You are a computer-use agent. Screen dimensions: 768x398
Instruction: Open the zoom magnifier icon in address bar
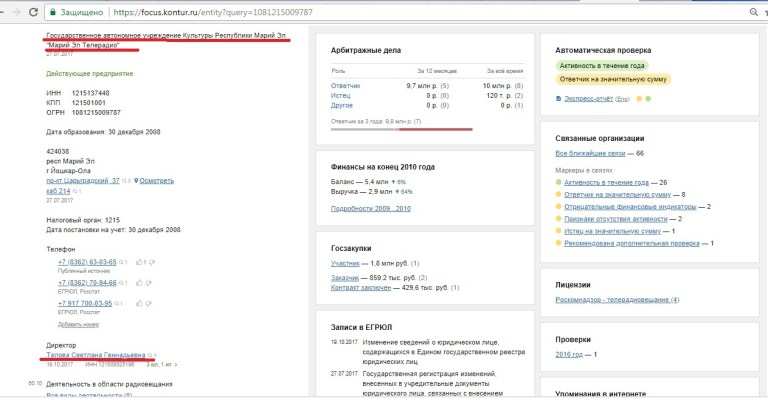pos(754,12)
